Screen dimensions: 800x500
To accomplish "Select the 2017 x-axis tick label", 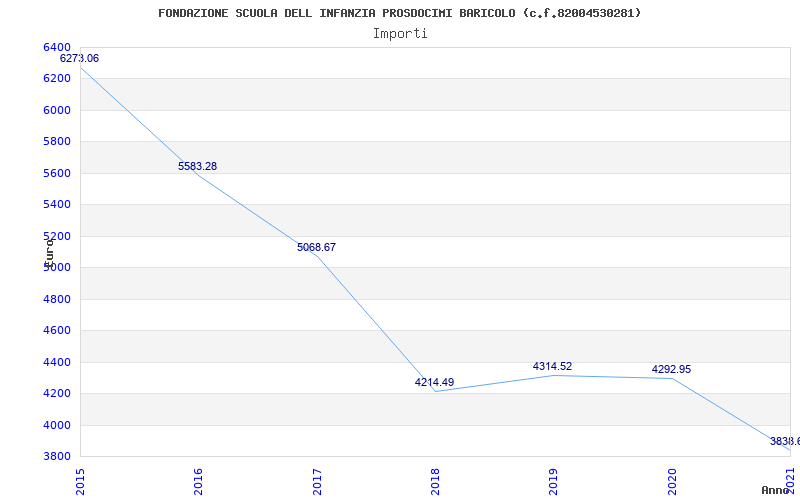I will 317,480.
